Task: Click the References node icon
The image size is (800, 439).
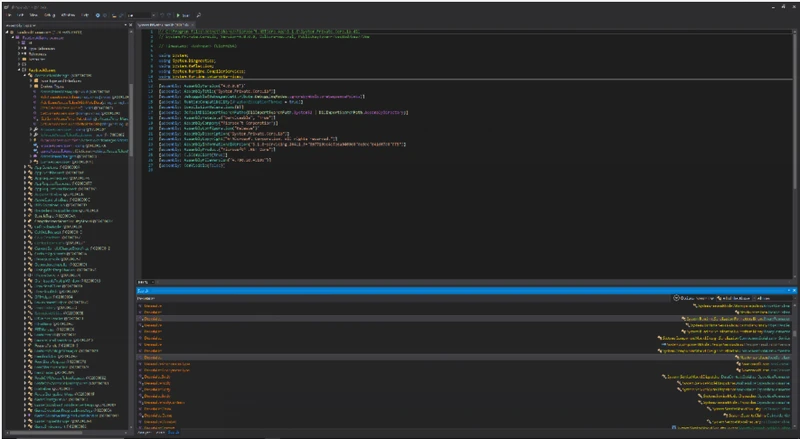Action: click(24, 54)
